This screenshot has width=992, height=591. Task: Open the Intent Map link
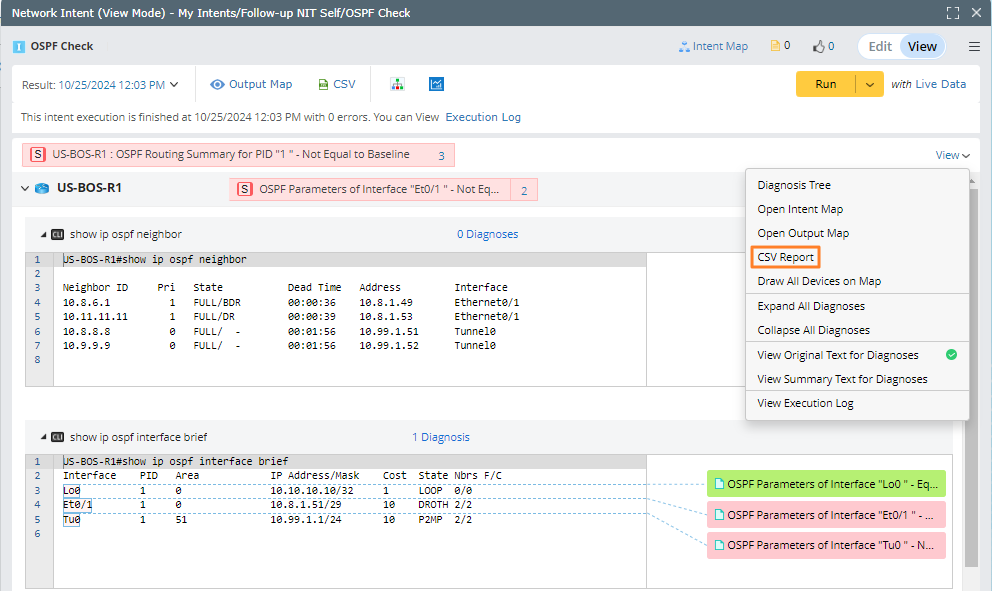click(x=712, y=46)
